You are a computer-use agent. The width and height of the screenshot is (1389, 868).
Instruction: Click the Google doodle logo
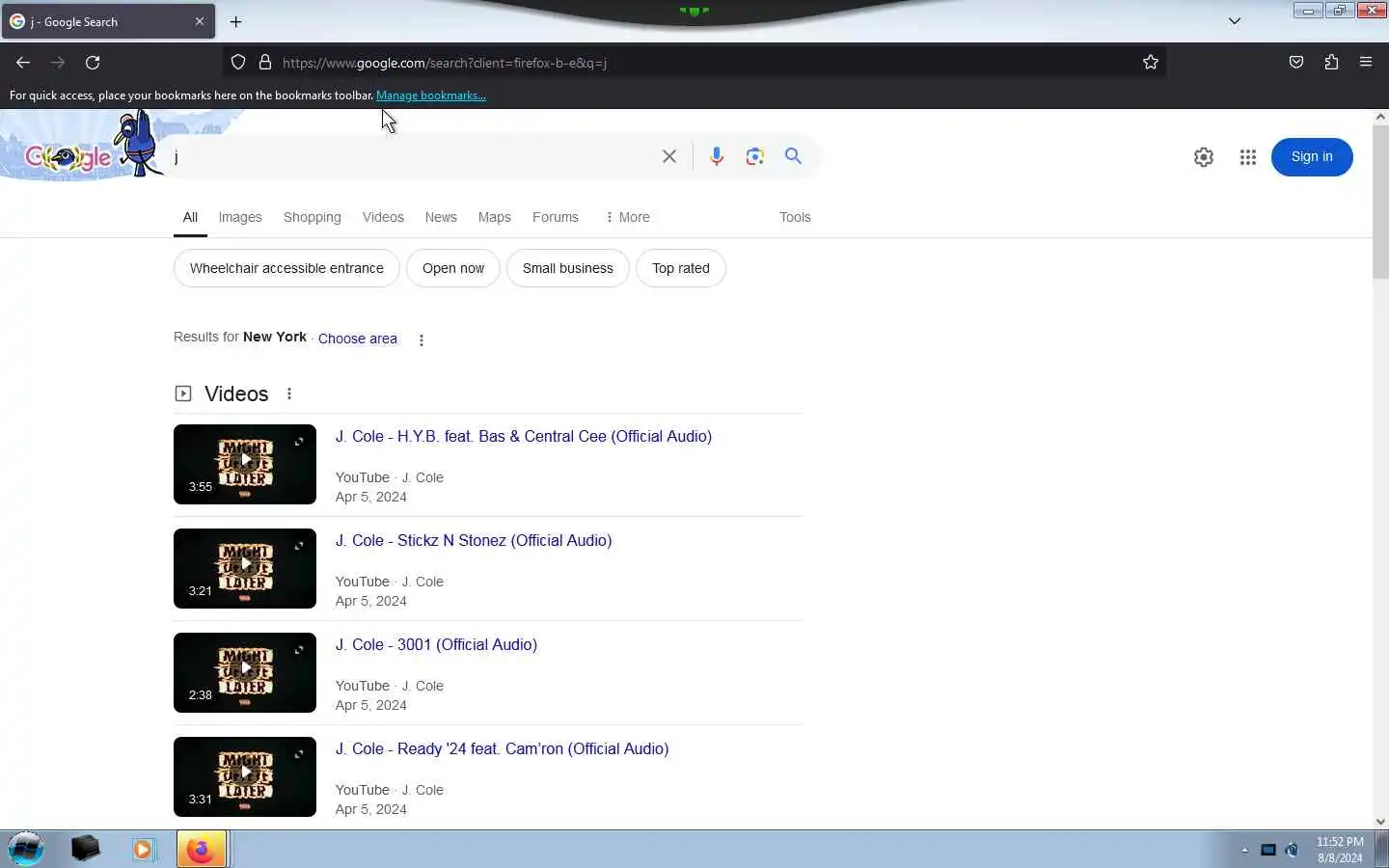tap(92, 147)
